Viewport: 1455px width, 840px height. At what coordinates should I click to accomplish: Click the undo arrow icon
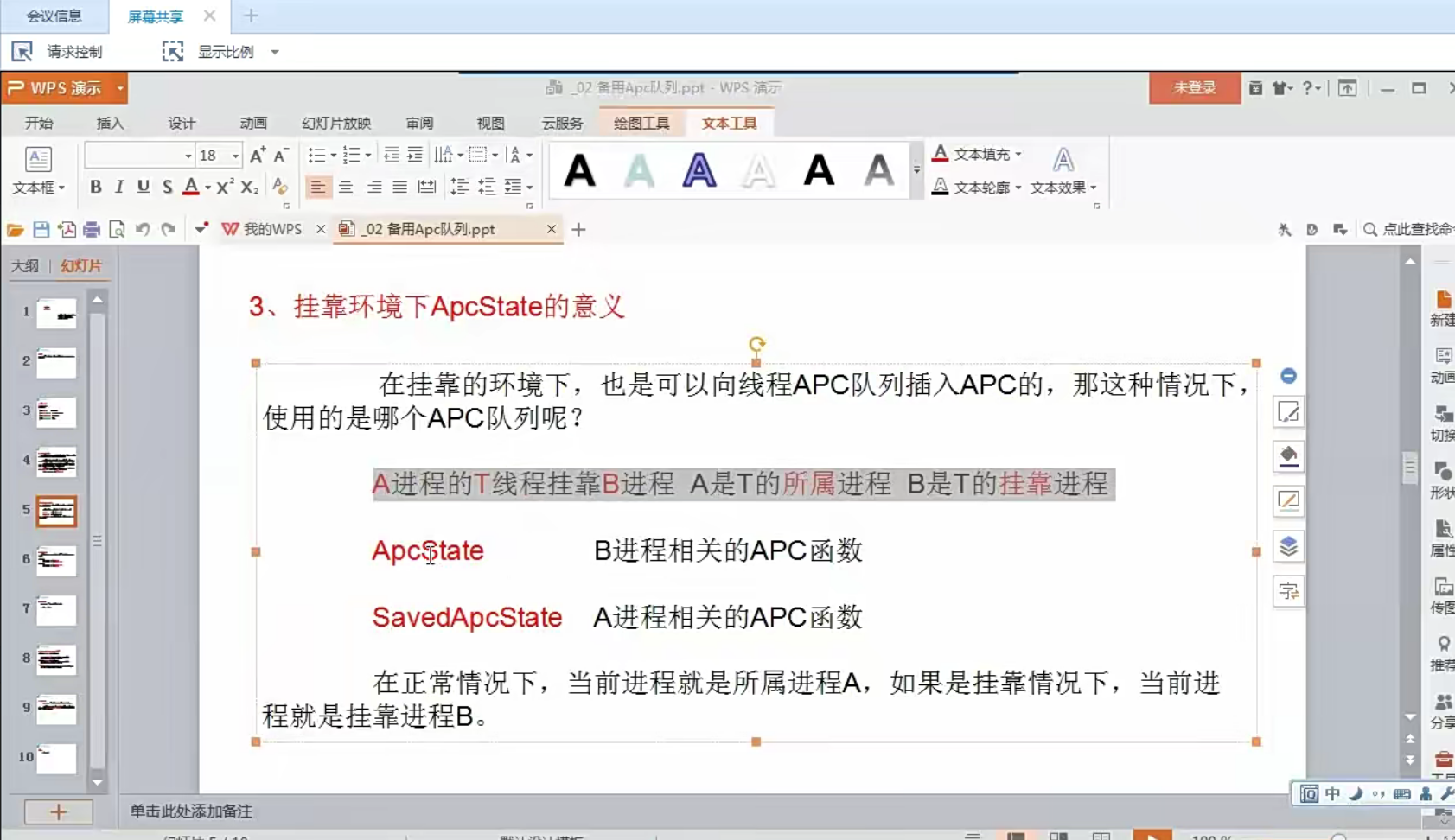(x=143, y=229)
